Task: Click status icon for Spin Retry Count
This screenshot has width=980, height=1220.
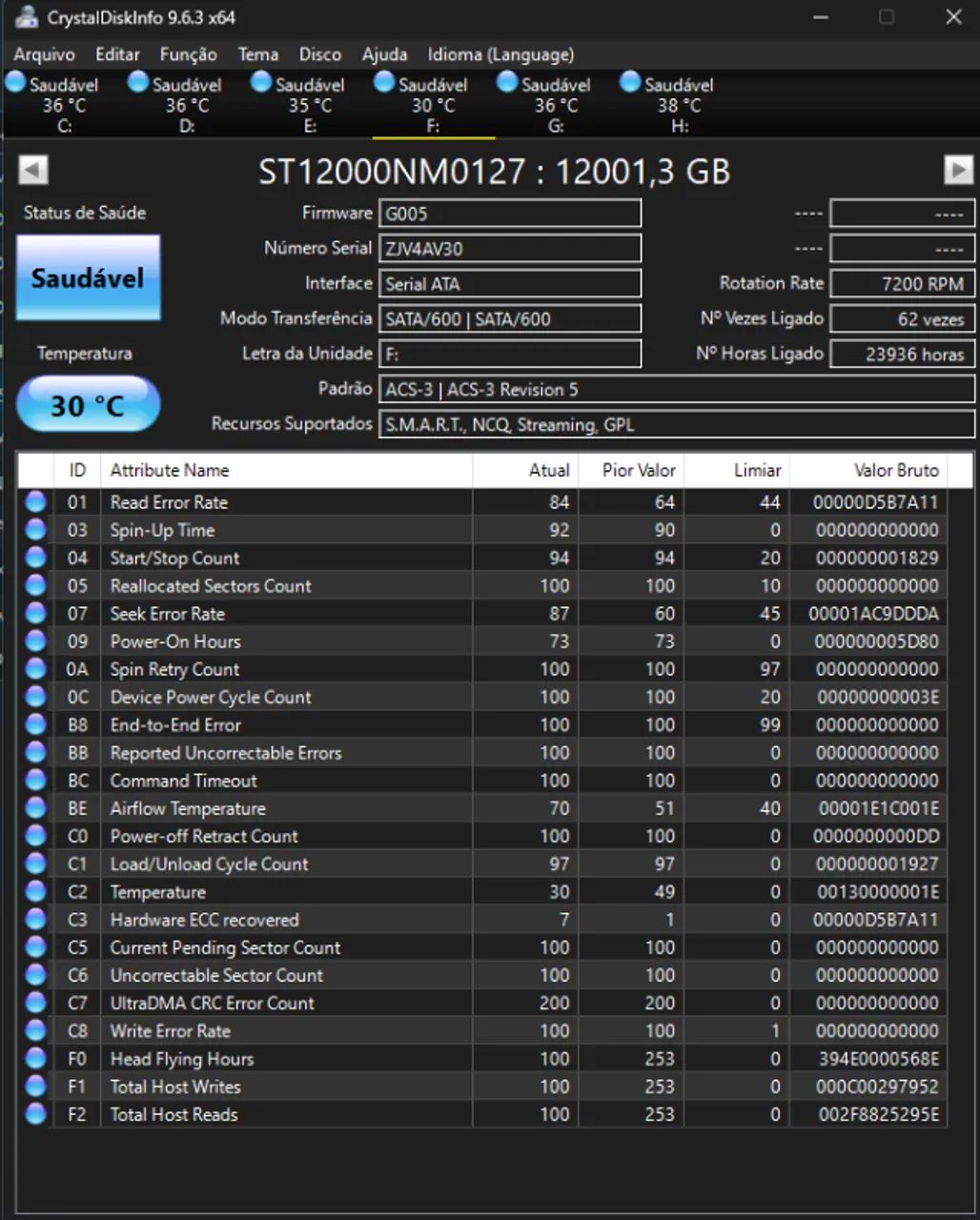Action: (35, 669)
